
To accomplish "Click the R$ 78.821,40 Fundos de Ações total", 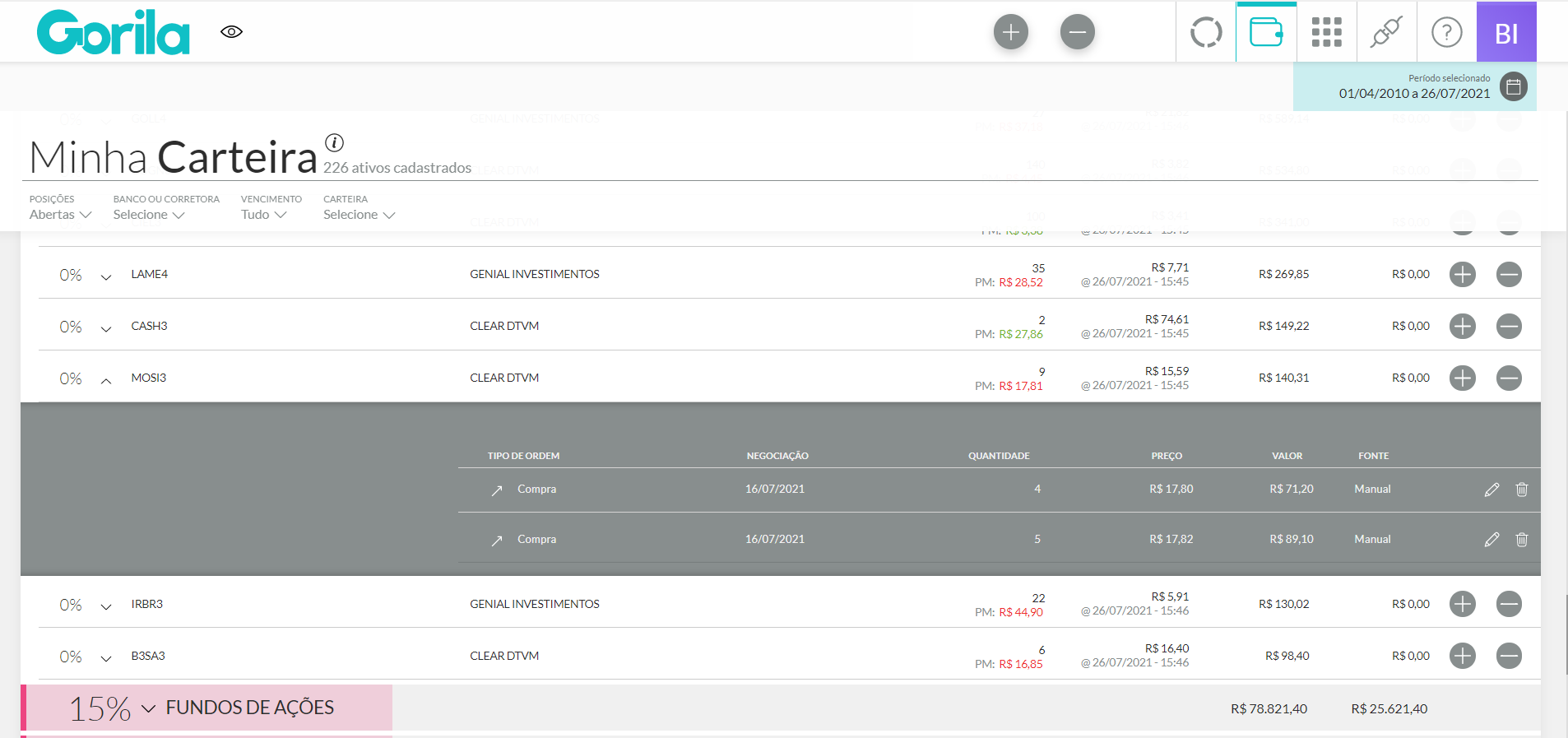I will coord(1269,709).
